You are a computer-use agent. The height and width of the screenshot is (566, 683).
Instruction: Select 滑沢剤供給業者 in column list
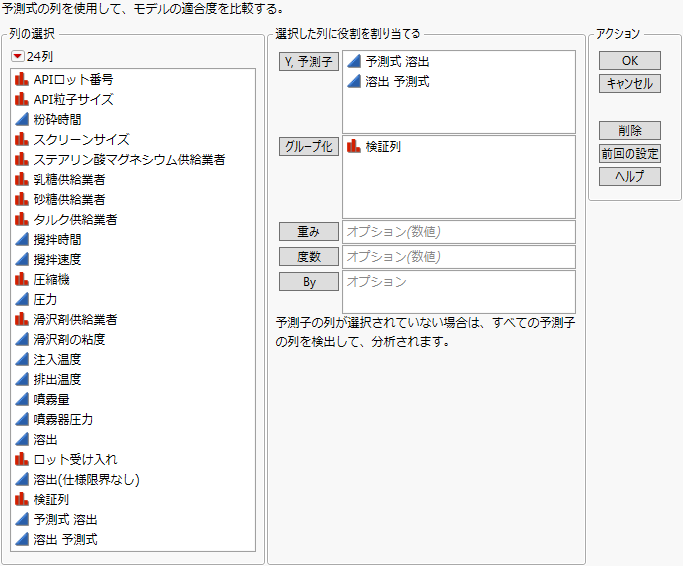point(75,319)
